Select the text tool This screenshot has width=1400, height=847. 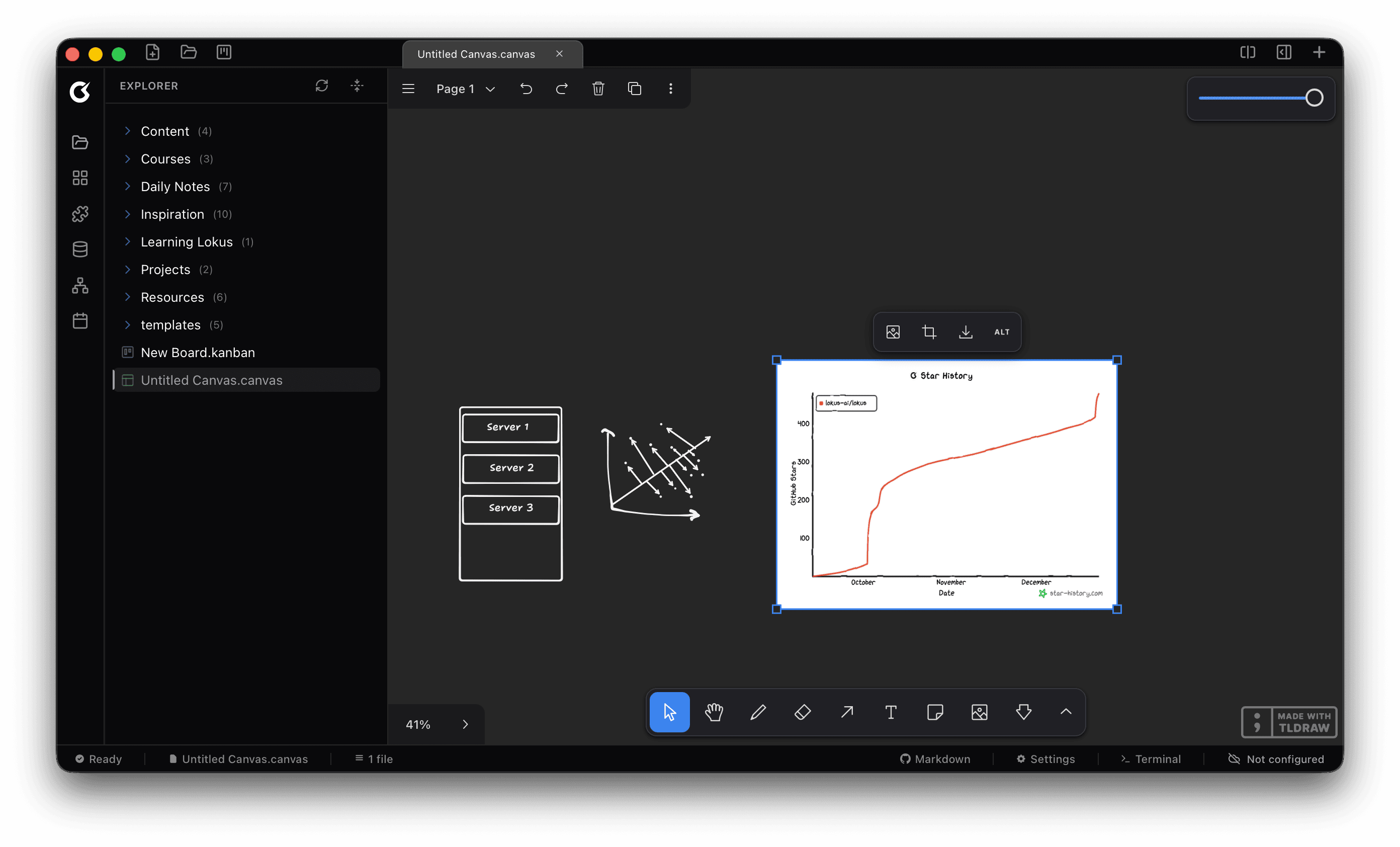click(891, 712)
